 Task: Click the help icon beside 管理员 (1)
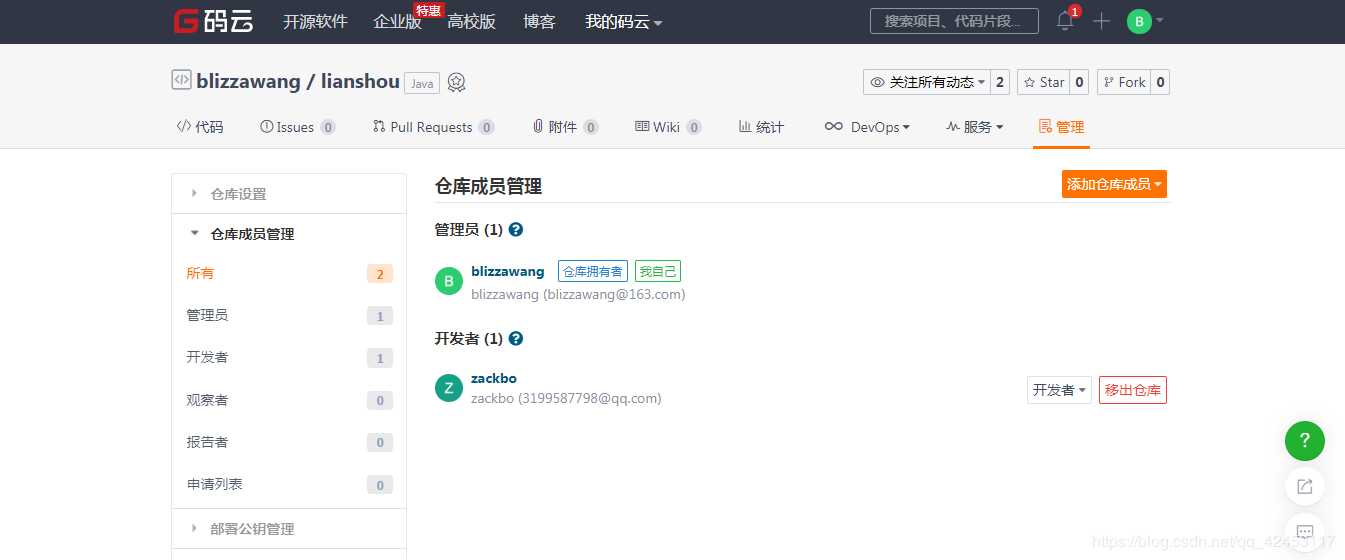[516, 230]
